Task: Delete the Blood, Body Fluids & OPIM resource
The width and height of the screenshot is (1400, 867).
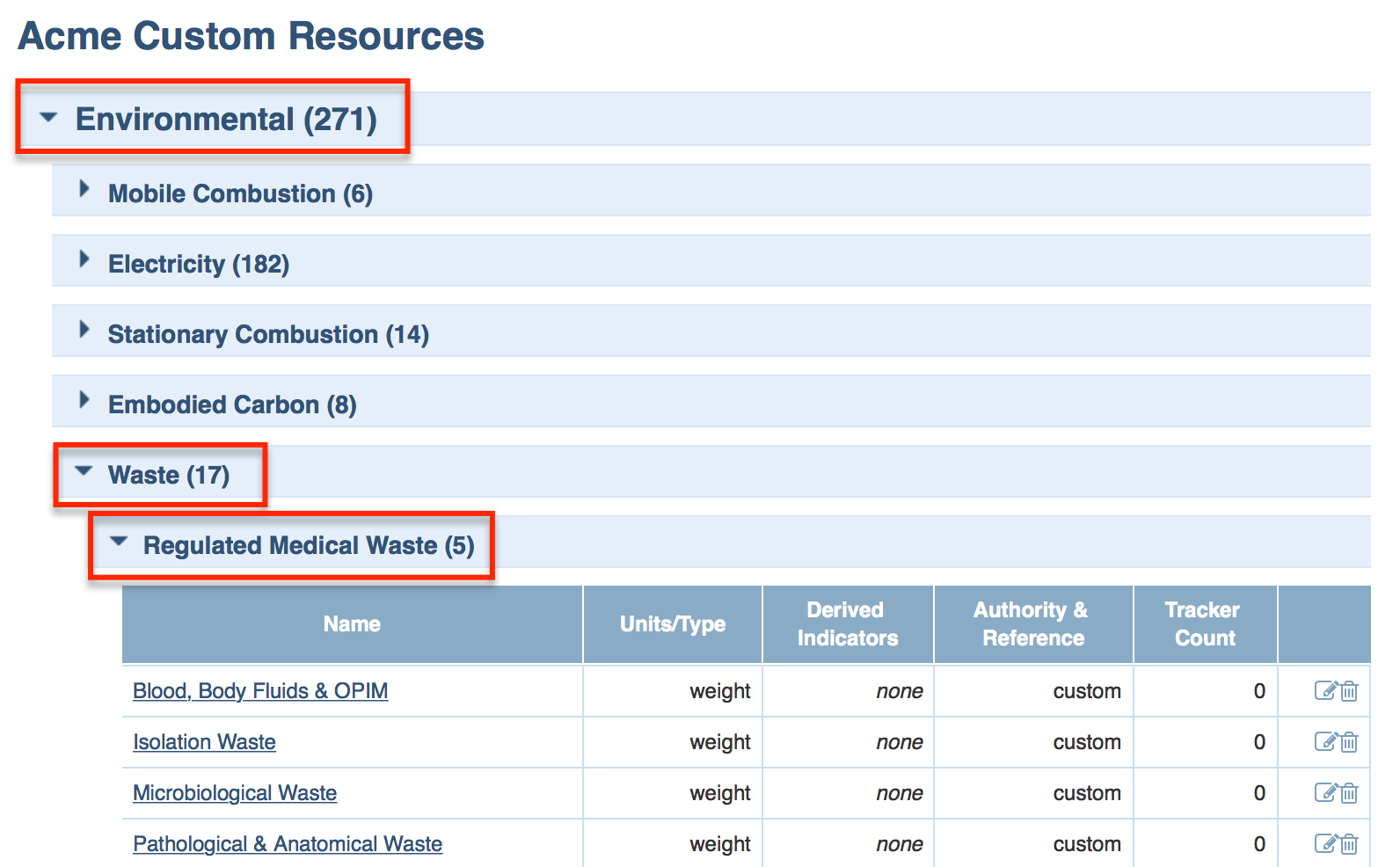Action: tap(1349, 691)
